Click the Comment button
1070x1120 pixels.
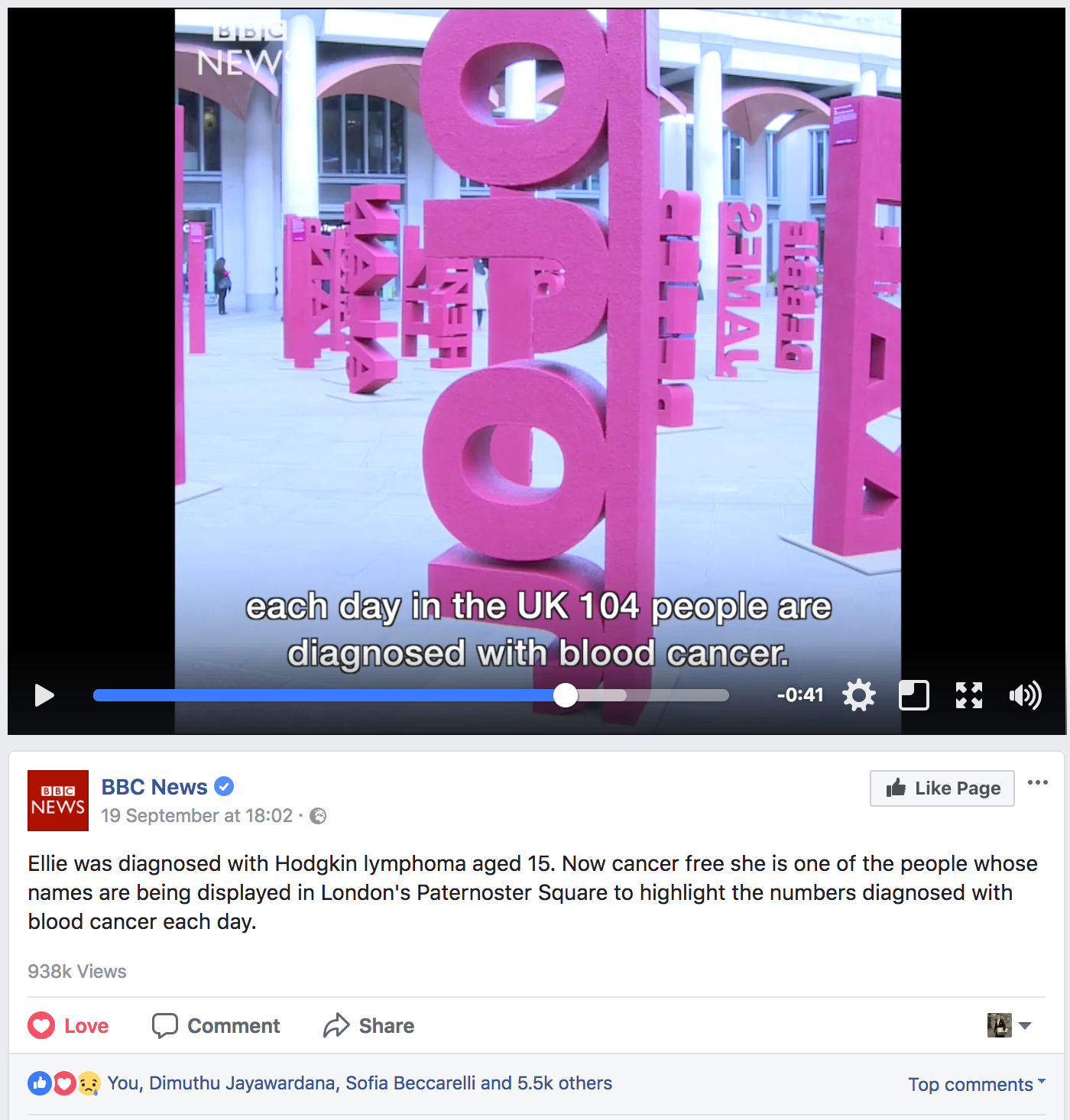point(216,1025)
